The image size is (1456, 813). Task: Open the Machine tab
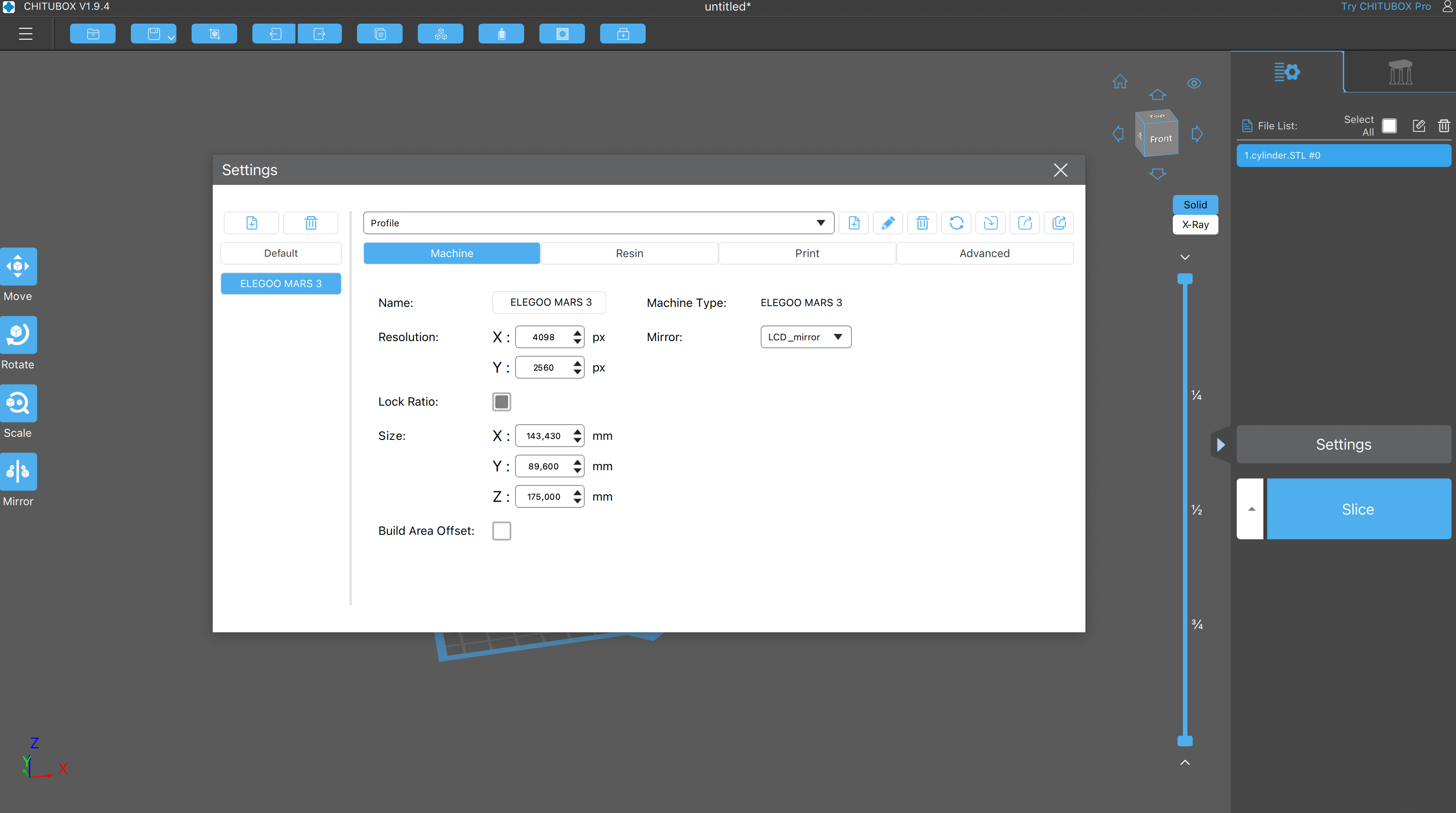(x=452, y=253)
